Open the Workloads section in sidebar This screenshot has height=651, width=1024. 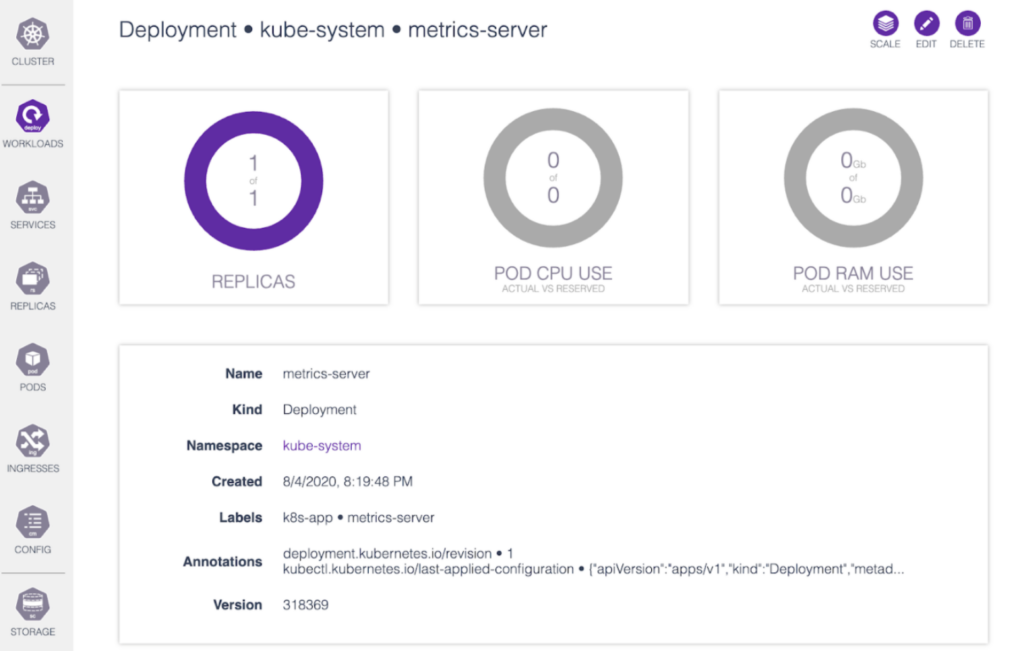(33, 122)
